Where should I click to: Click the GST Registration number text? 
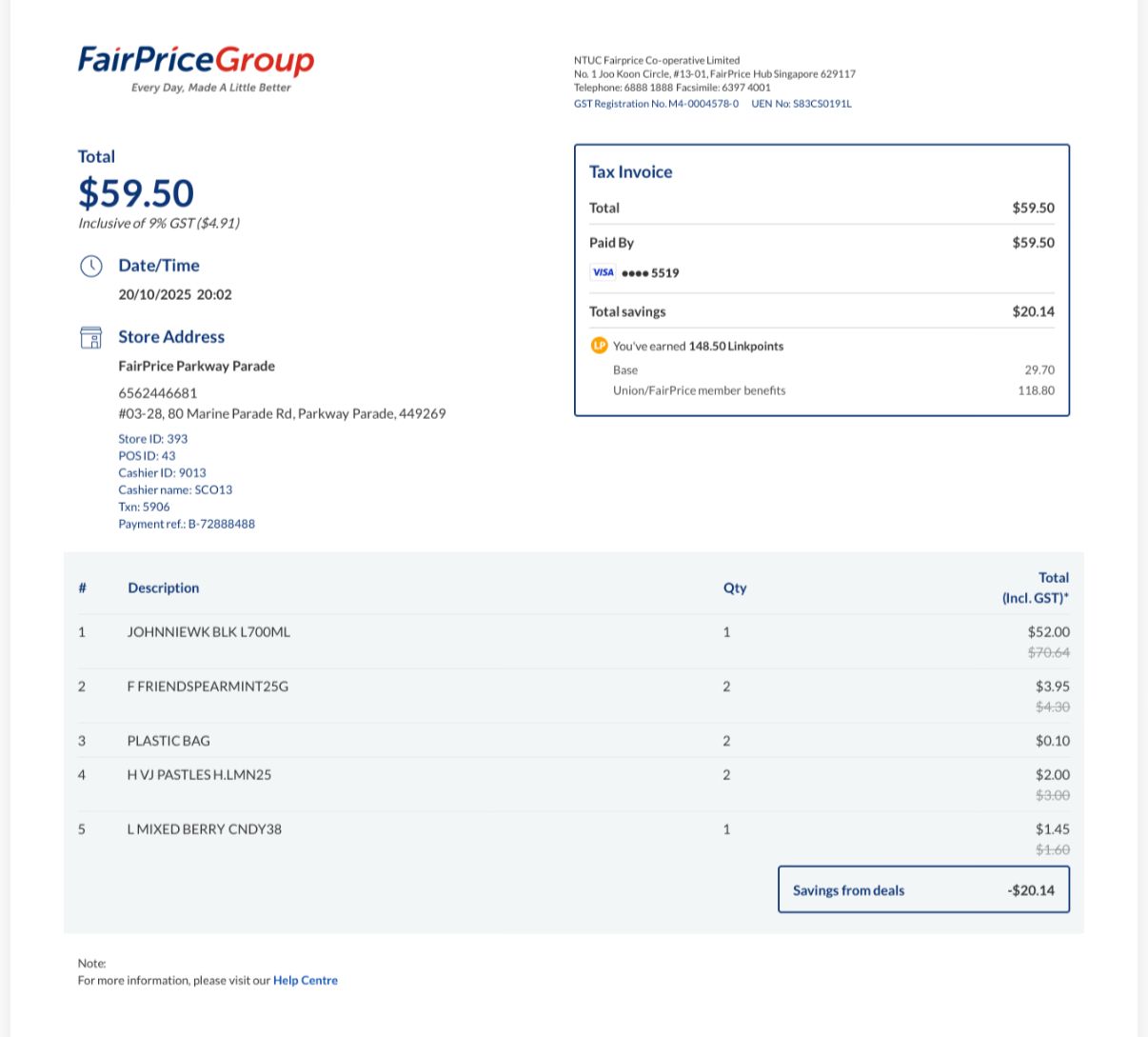pyautogui.click(x=656, y=104)
